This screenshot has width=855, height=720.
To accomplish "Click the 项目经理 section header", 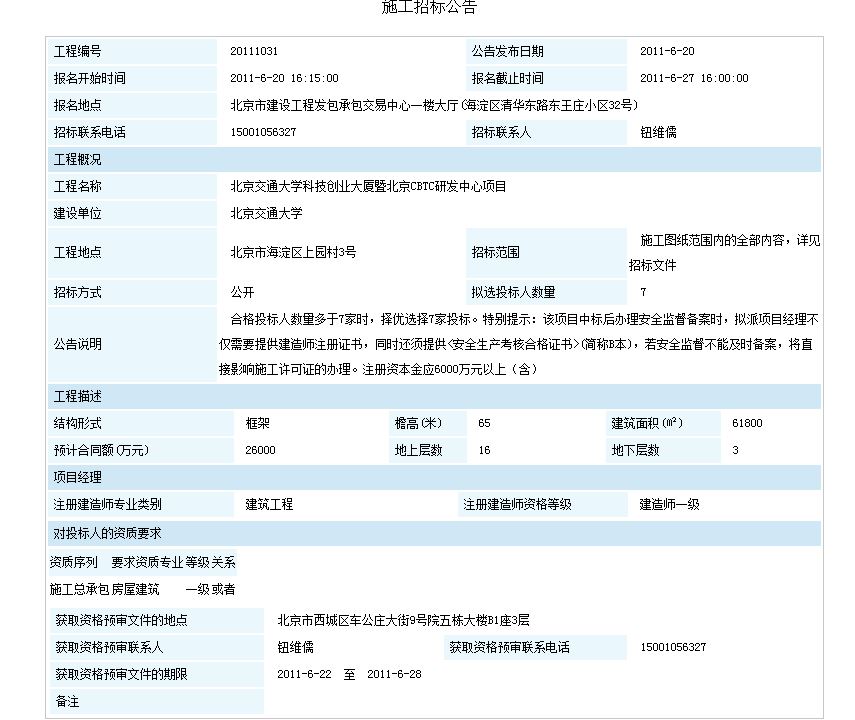I will click(78, 477).
